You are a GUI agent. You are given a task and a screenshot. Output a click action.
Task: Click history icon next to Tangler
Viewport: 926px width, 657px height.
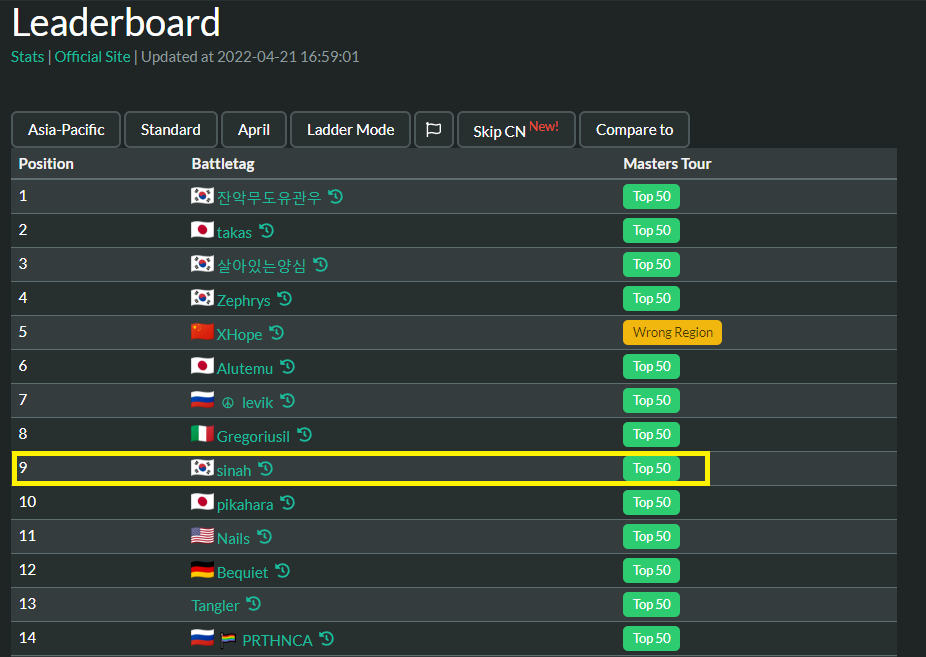253,605
